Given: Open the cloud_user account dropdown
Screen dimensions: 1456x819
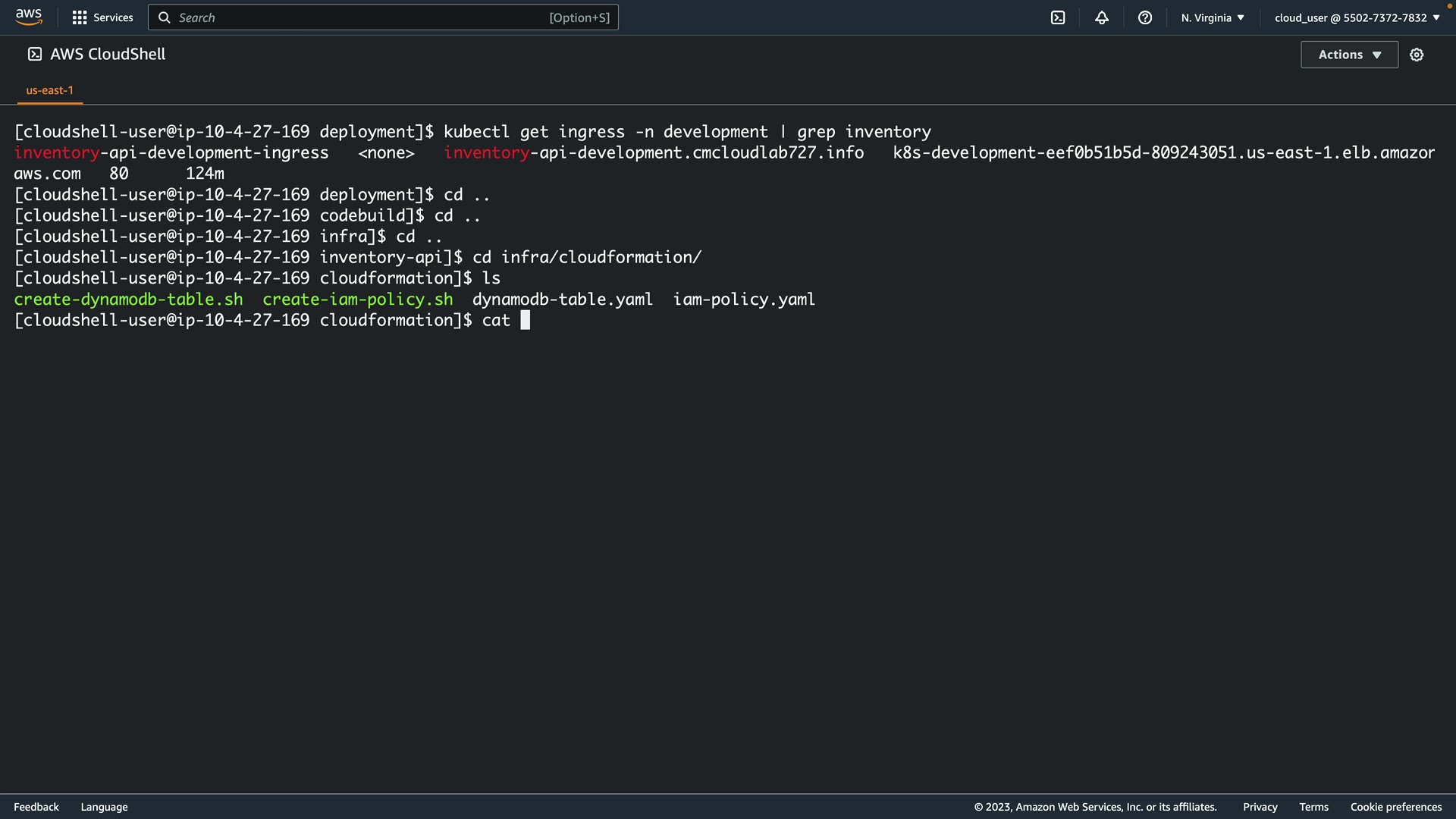Looking at the screenshot, I should [1357, 17].
